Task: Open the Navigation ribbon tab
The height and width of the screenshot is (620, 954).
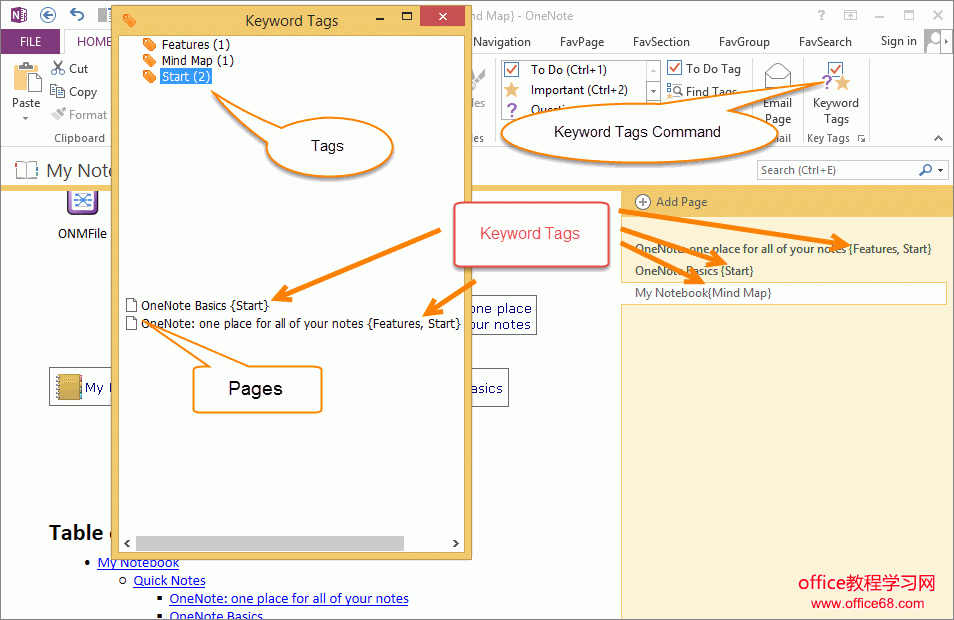Action: pyautogui.click(x=502, y=41)
